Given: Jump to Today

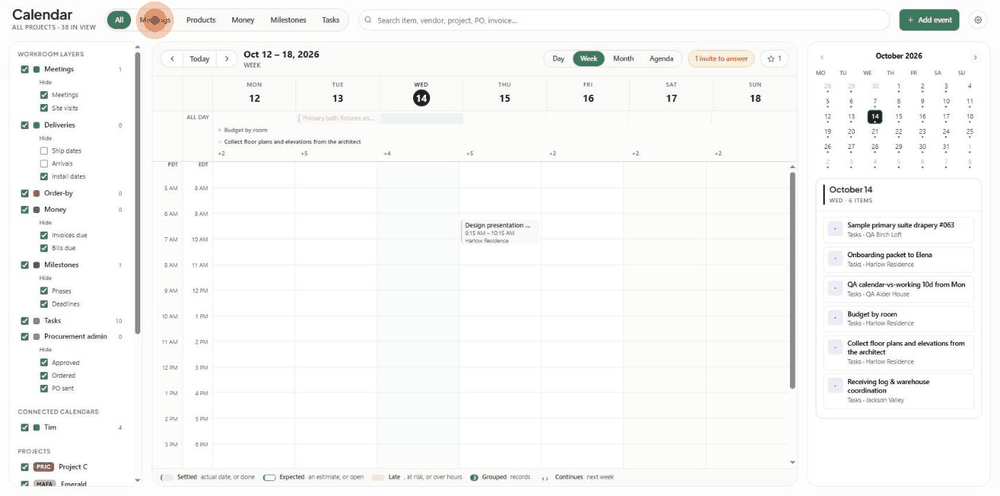Looking at the screenshot, I should click(200, 59).
